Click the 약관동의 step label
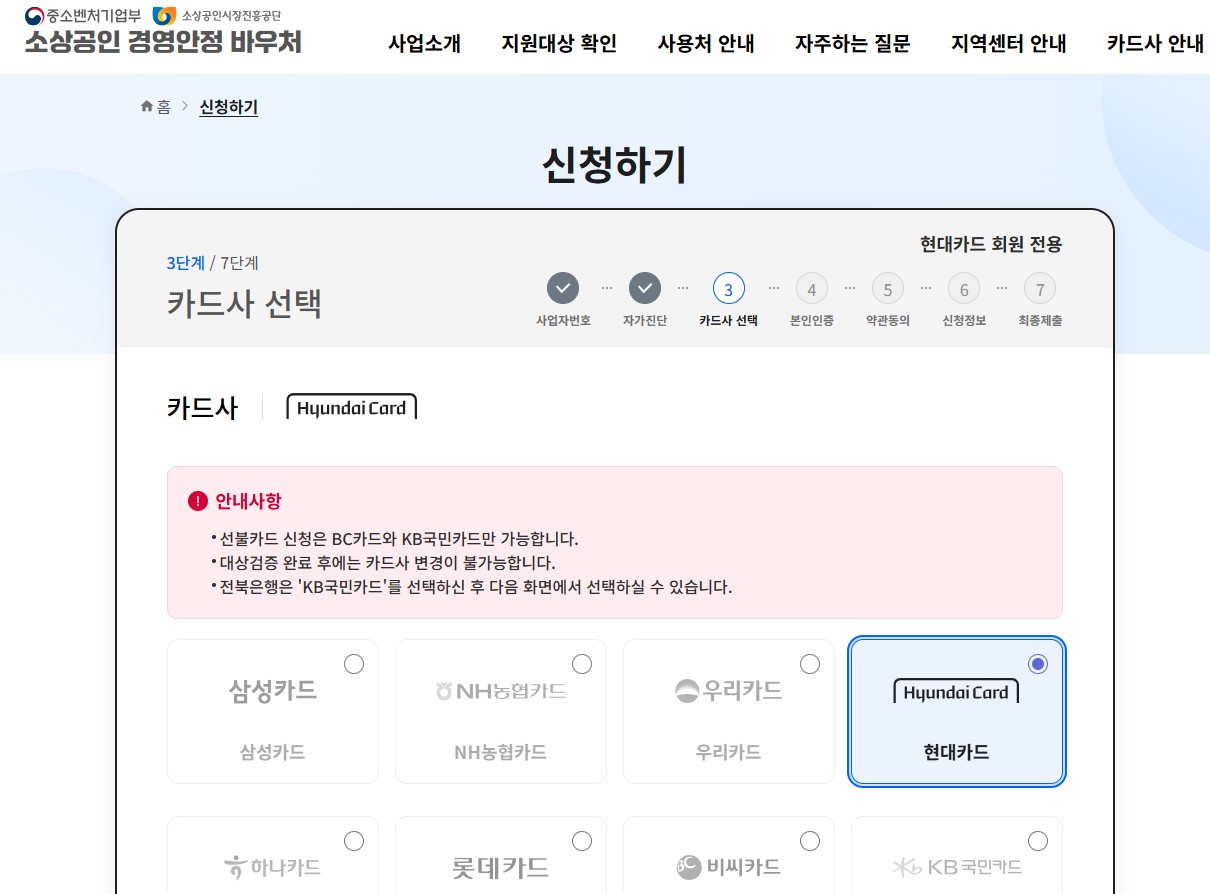Image resolution: width=1210 pixels, height=894 pixels. (888, 321)
